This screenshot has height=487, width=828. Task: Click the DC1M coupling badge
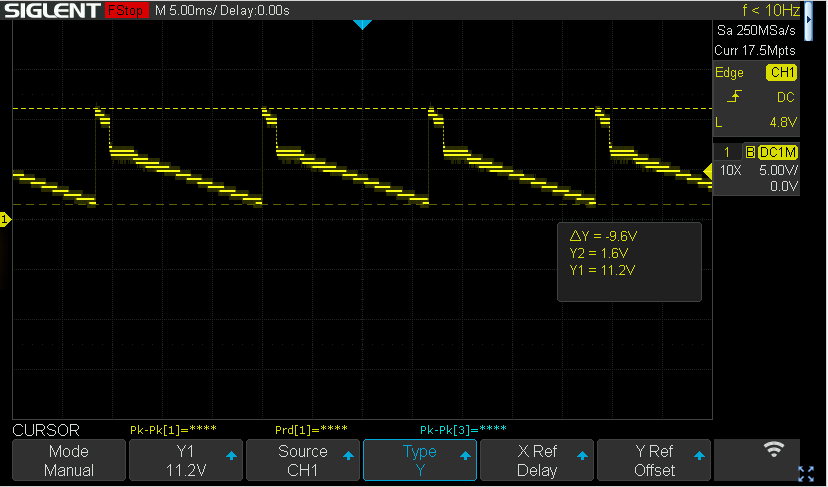(778, 153)
